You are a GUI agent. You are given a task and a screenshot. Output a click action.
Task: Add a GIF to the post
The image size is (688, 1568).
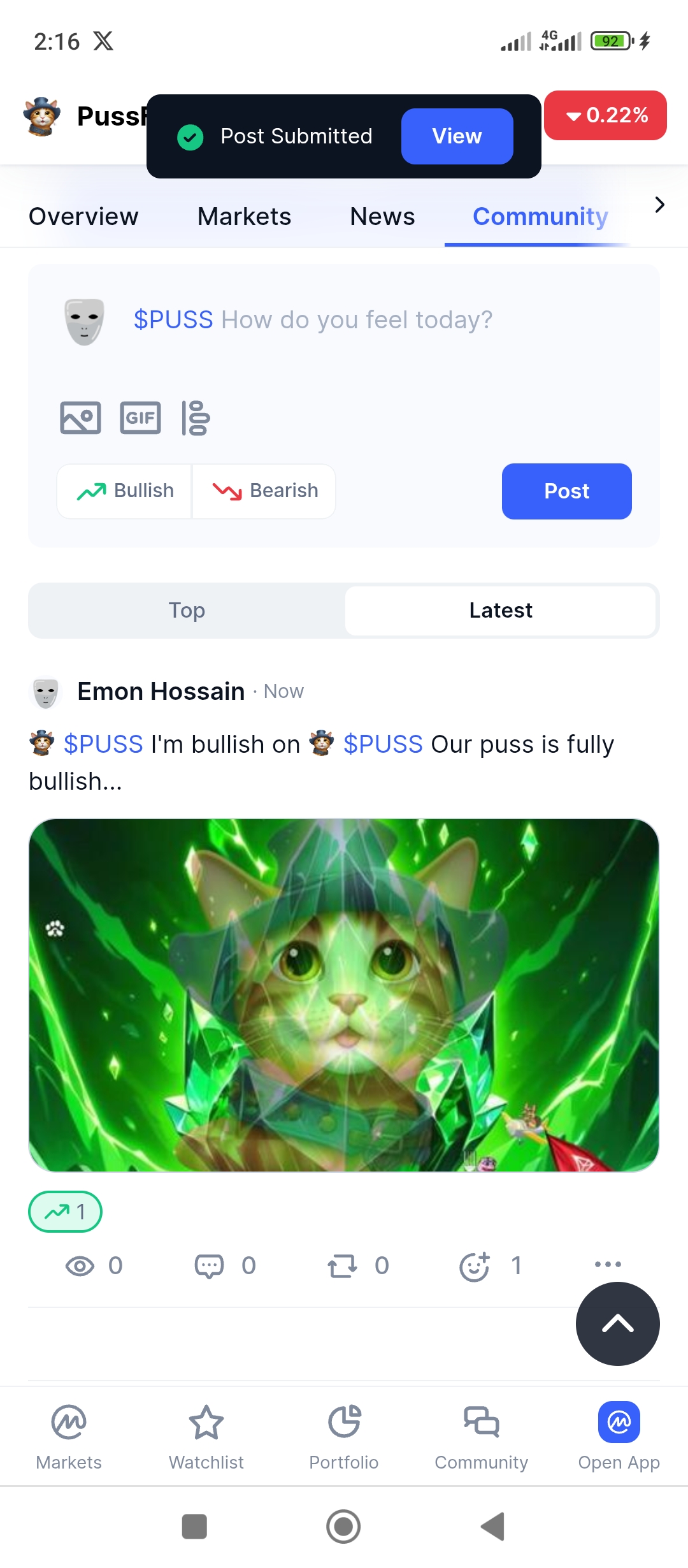140,417
